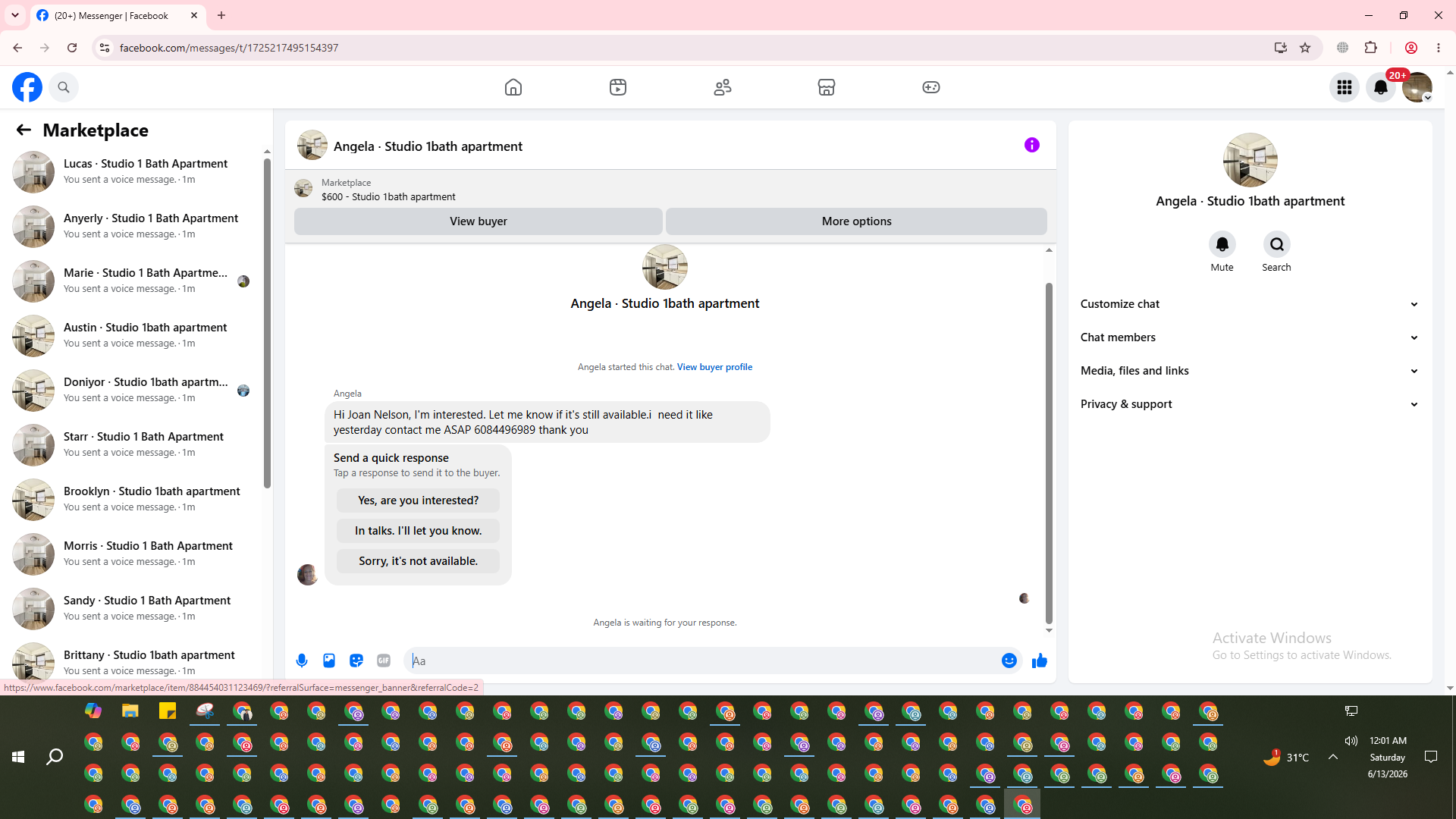Open the Marketplace storefront icon

click(827, 87)
